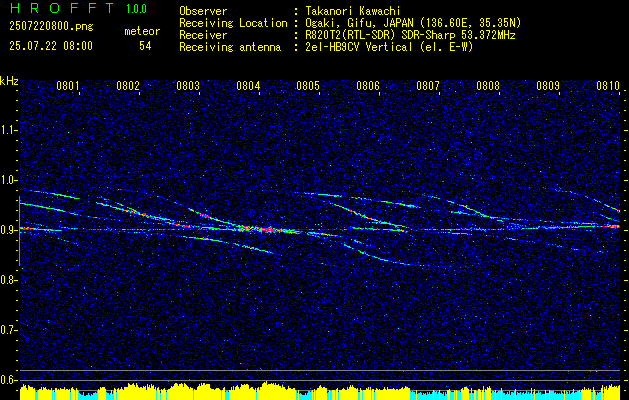Click the 0806 time marker
Viewport: 629px width, 400px height.
(x=368, y=86)
